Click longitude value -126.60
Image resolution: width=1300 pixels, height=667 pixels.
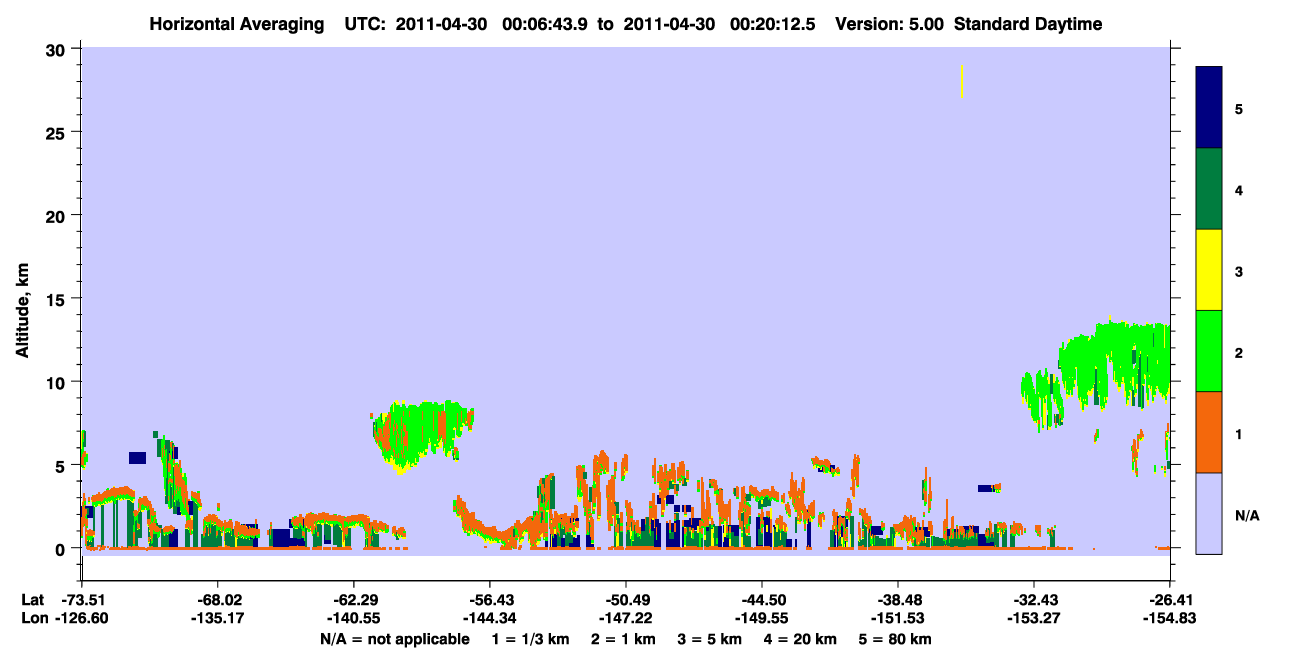tap(82, 619)
